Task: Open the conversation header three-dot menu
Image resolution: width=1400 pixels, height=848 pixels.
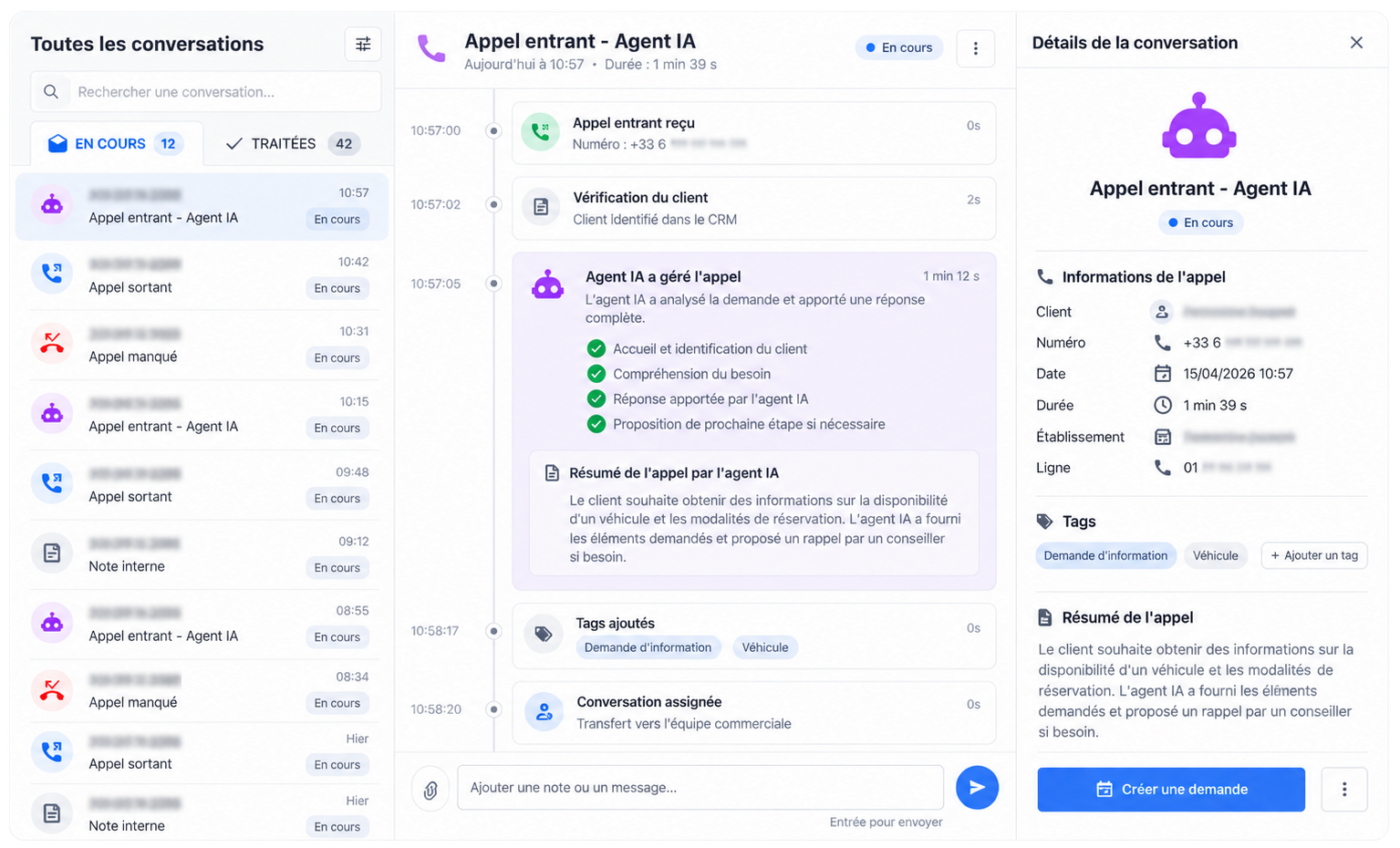Action: point(975,48)
